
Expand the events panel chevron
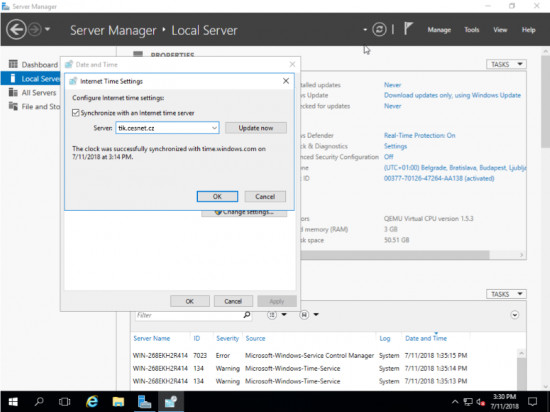click(514, 315)
